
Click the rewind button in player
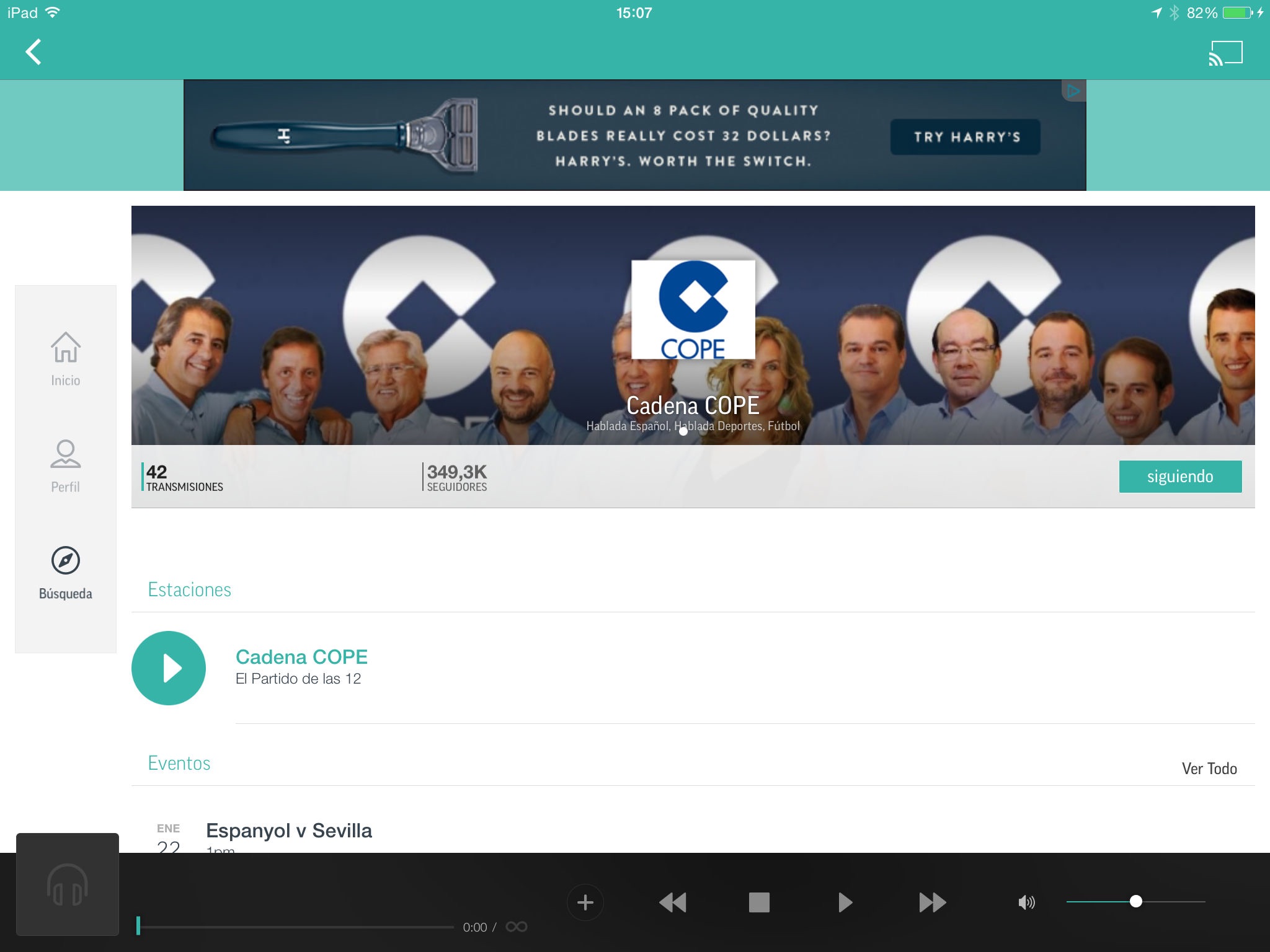pos(672,902)
